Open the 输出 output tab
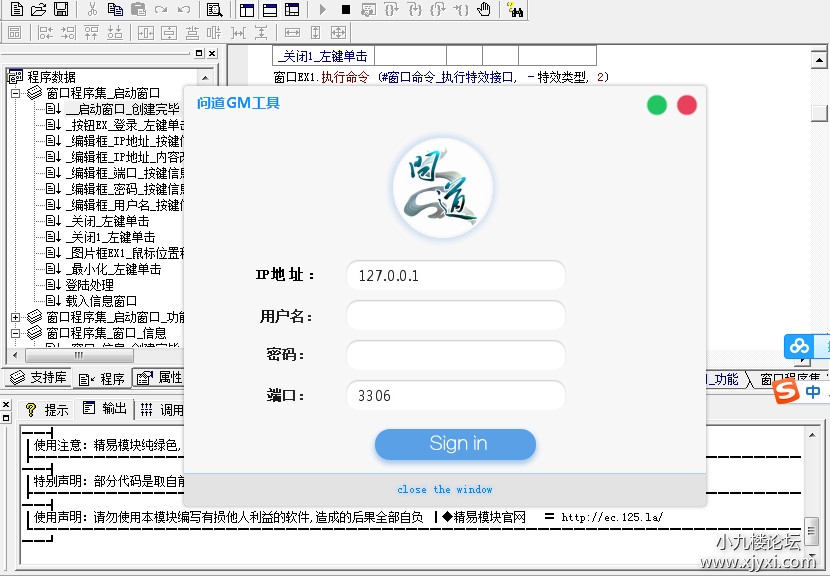This screenshot has height=577, width=830. 106,409
